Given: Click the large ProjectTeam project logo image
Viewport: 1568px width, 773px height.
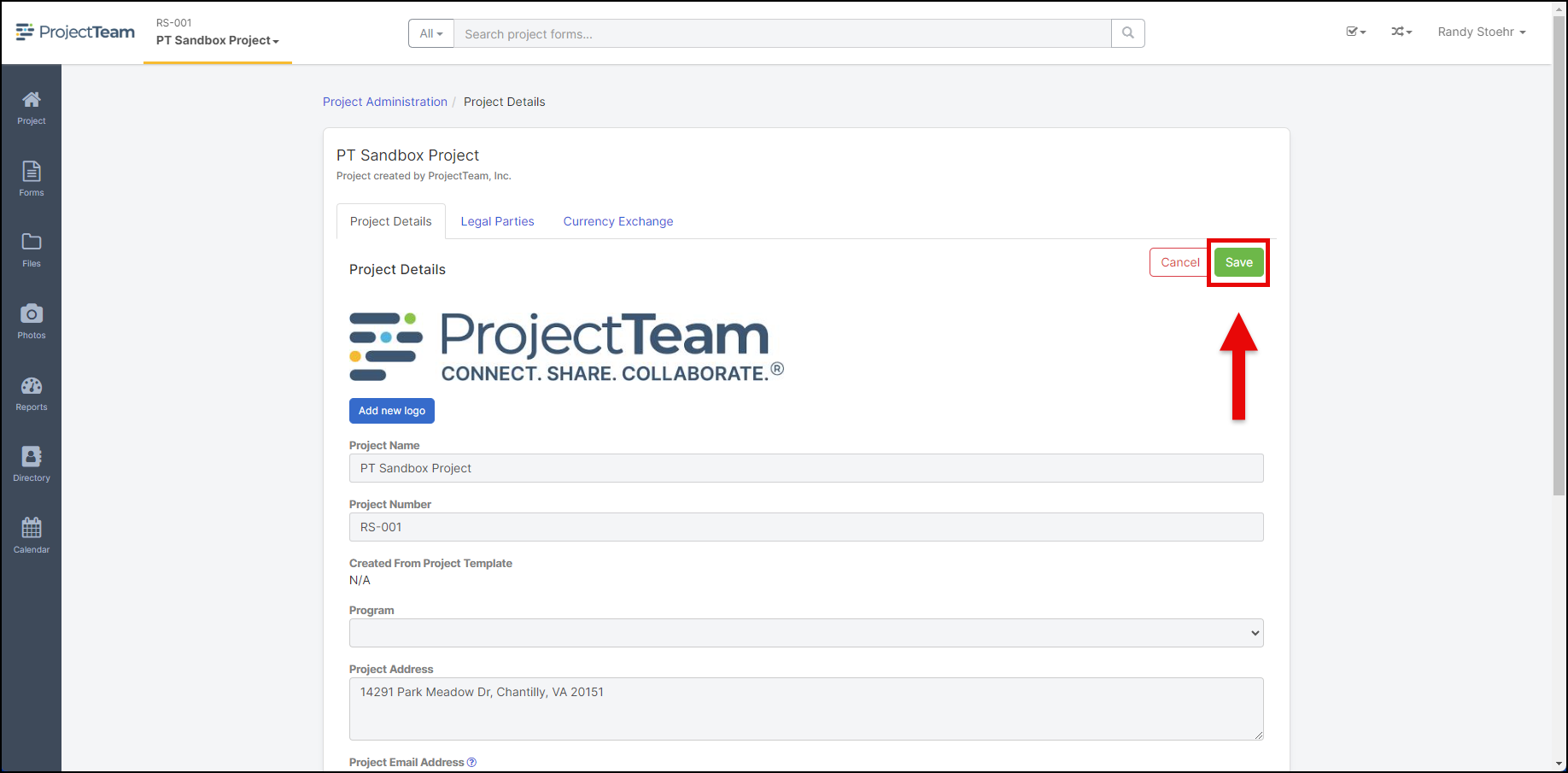Looking at the screenshot, I should click(566, 346).
